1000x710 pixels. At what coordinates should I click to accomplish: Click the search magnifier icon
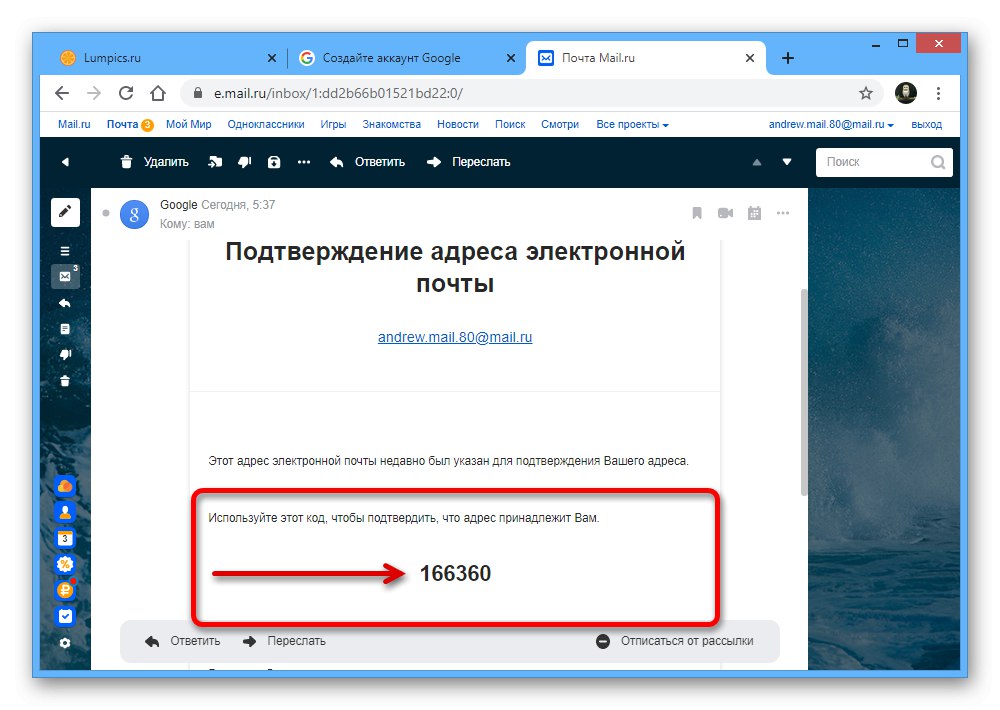[x=938, y=162]
